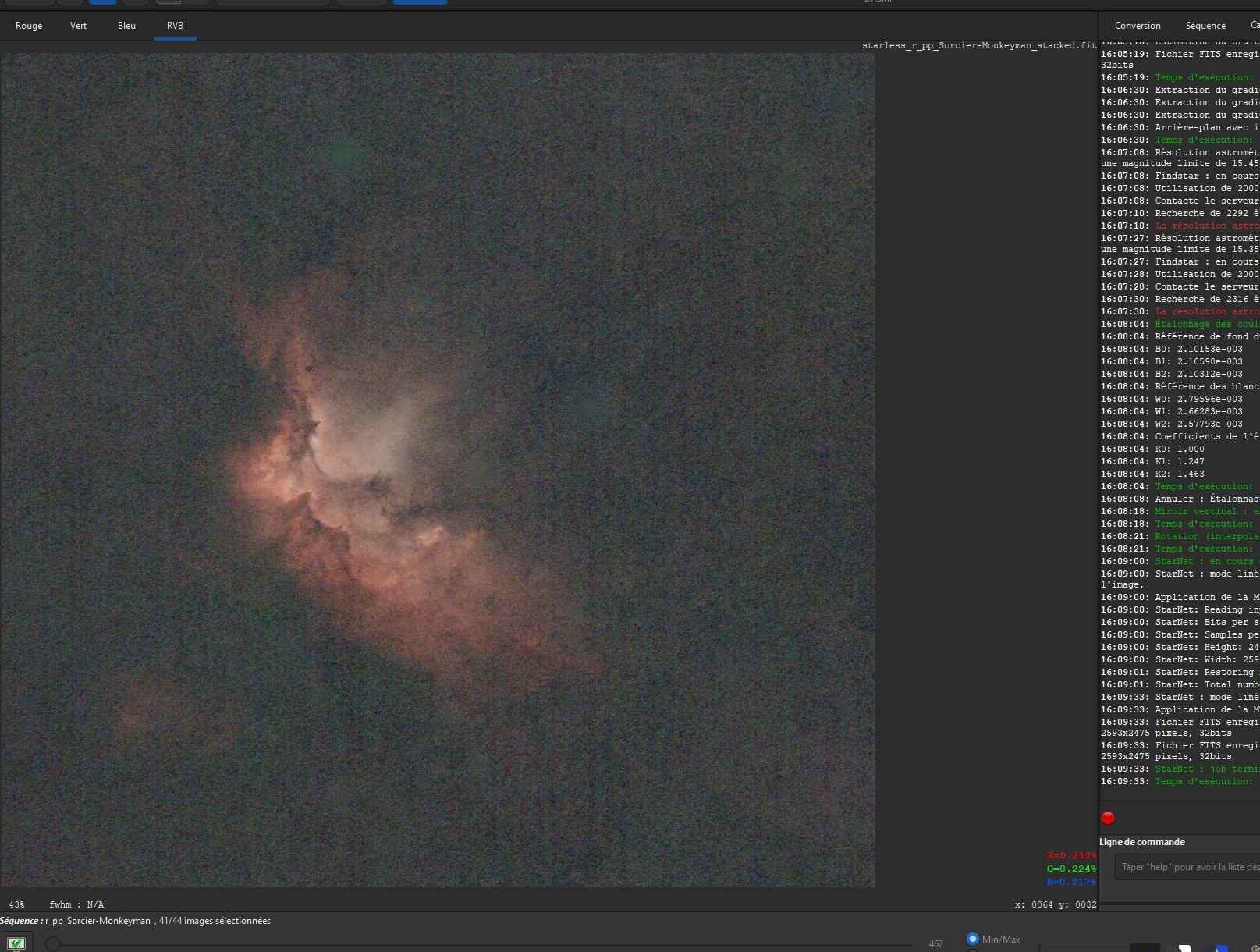The height and width of the screenshot is (952, 1260).
Task: Click the 'K1: 1.247' log line
Action: (x=1152, y=461)
